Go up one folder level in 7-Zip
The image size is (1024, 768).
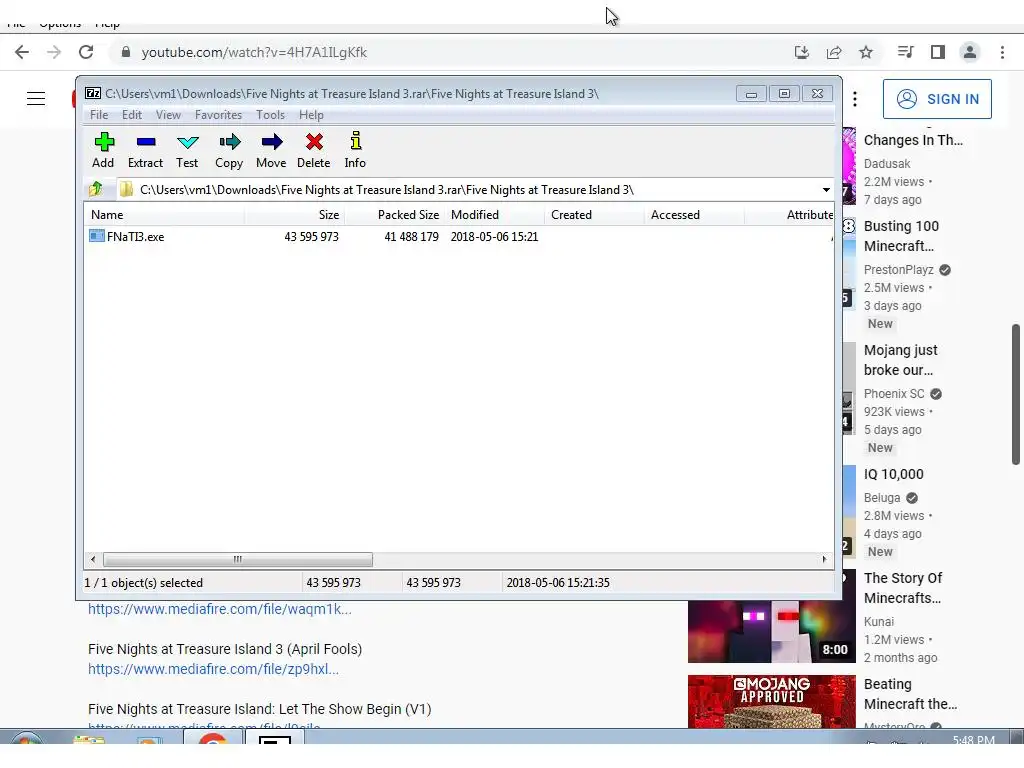pos(96,189)
